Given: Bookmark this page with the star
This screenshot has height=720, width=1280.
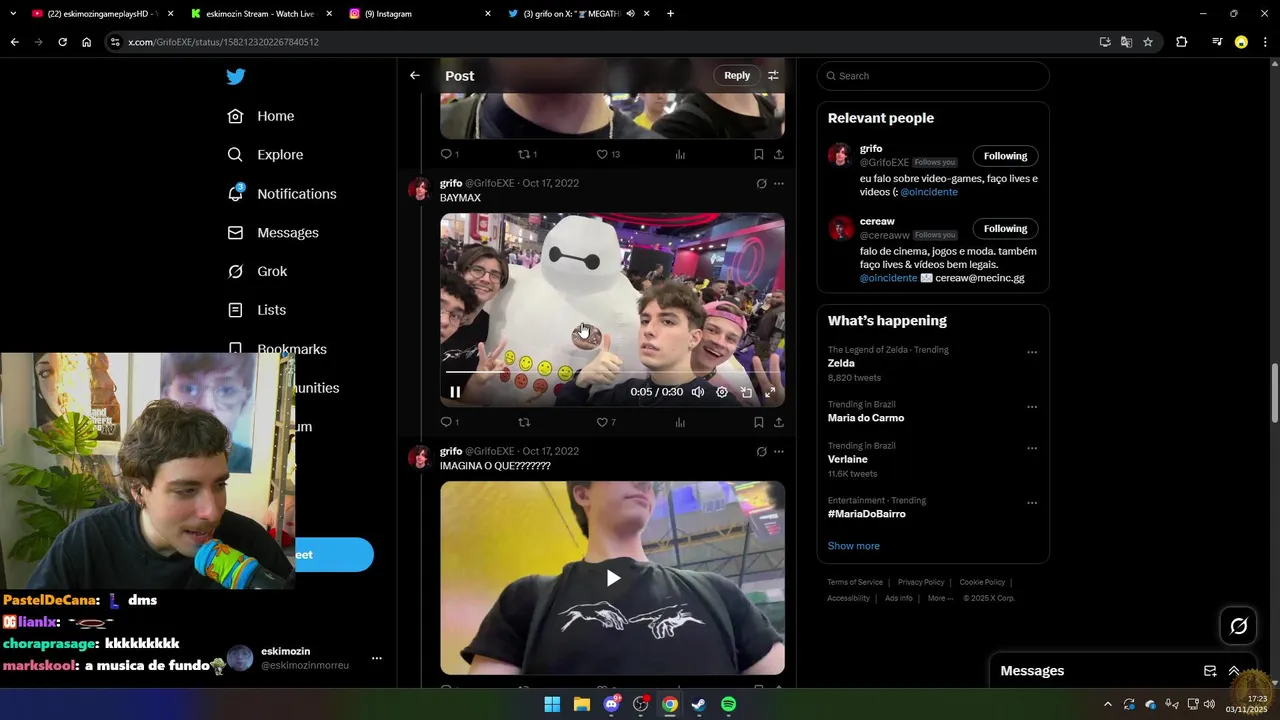Looking at the screenshot, I should pos(1148,42).
